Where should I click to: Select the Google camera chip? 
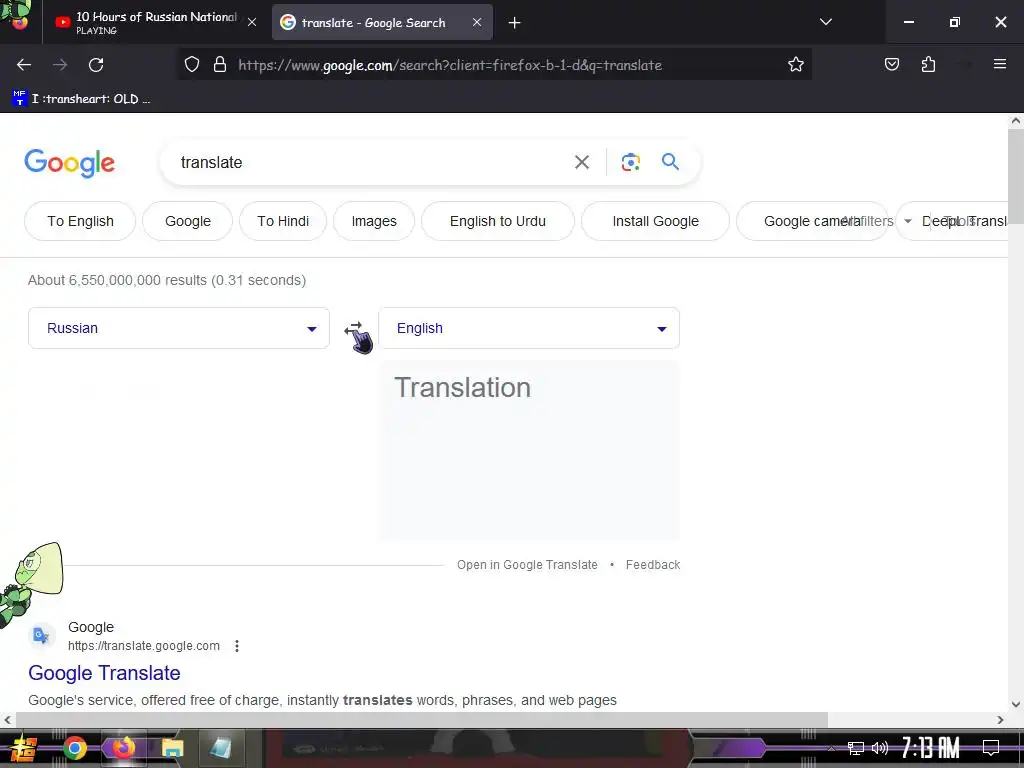point(812,221)
